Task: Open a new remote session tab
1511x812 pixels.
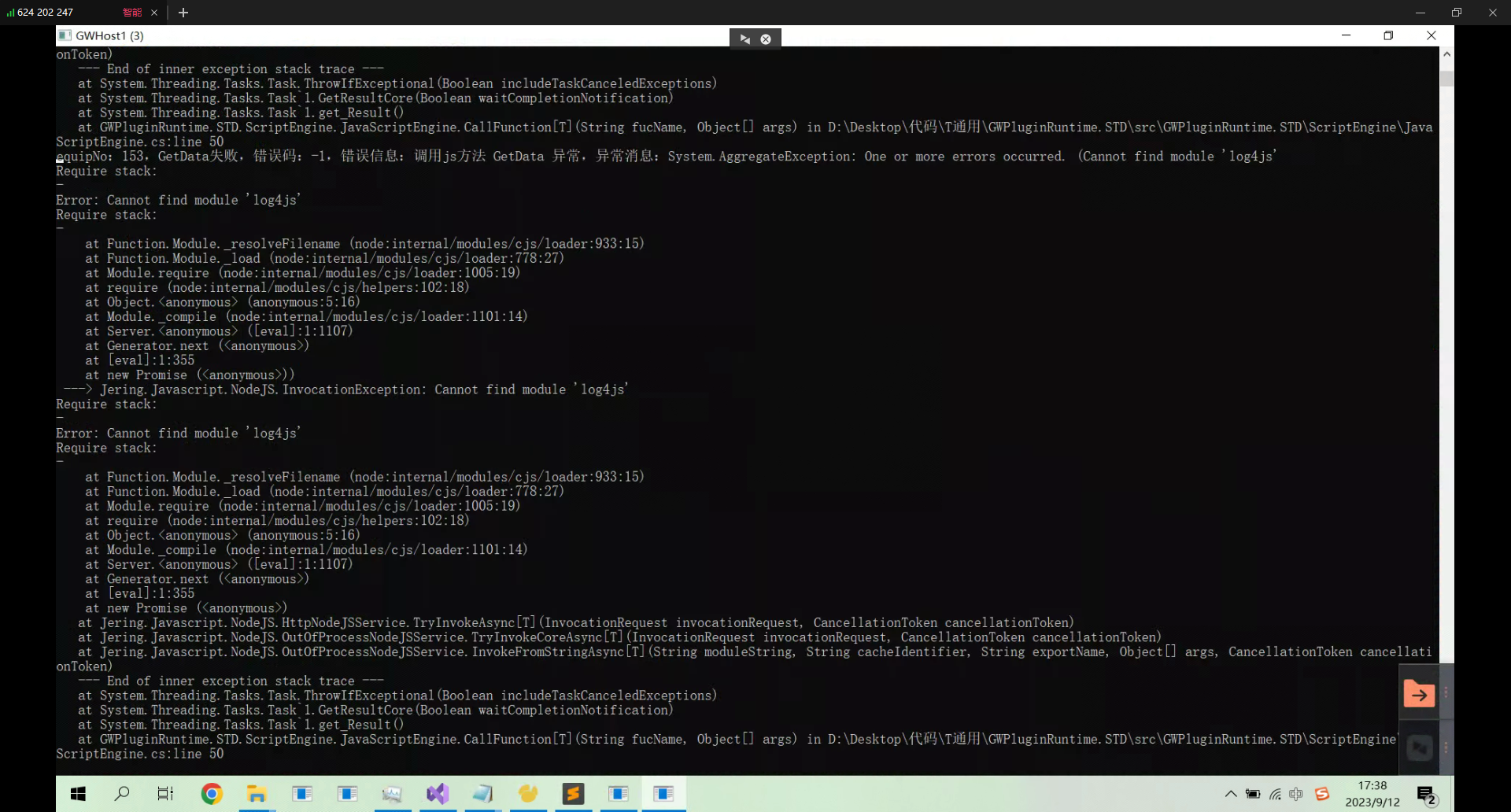Action: click(x=183, y=13)
